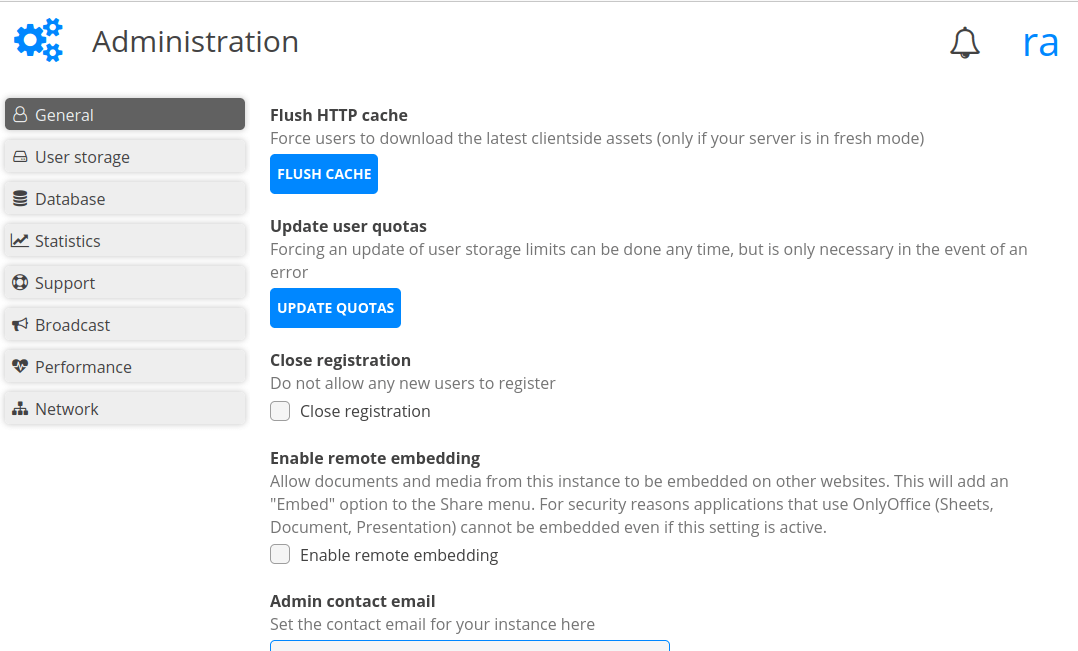Screen dimensions: 1078x651
Task: Switch to the Database section
Action: tap(70, 198)
